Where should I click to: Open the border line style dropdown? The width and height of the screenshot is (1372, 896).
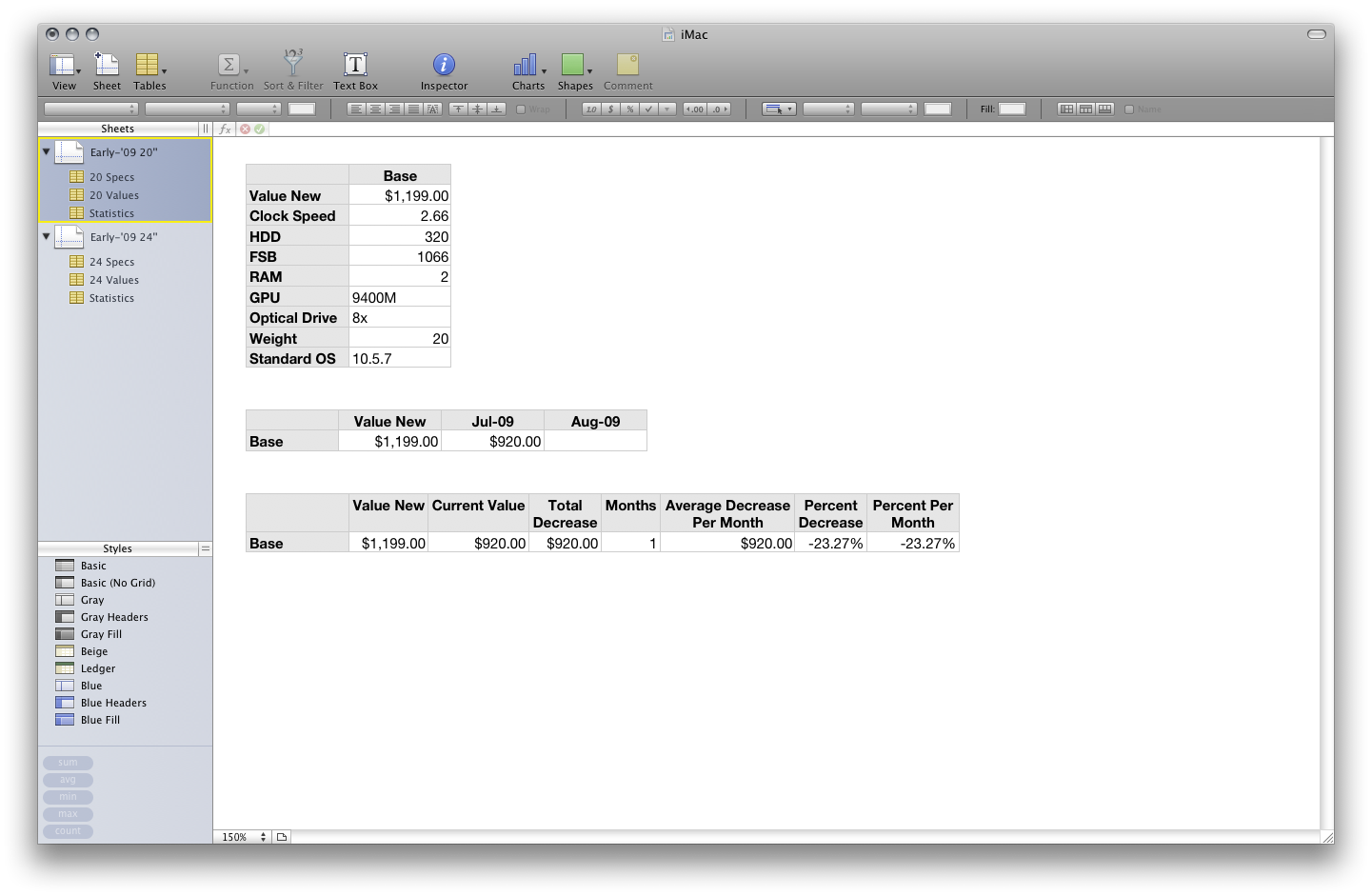[x=828, y=109]
